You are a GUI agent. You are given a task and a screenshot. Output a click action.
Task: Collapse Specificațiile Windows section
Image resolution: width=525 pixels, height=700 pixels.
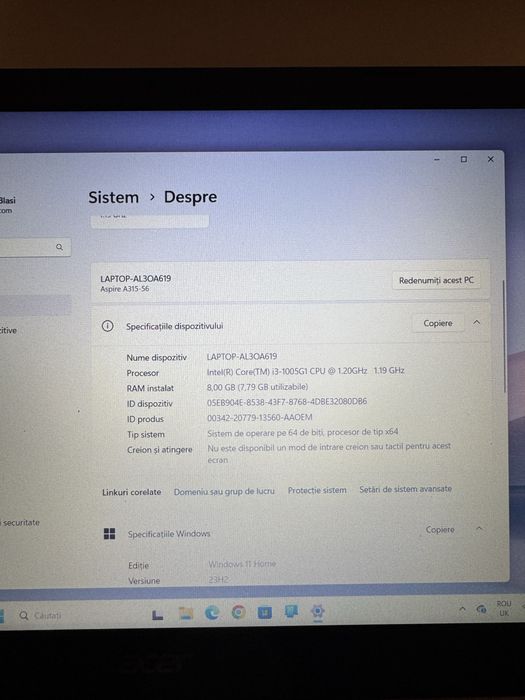click(479, 529)
